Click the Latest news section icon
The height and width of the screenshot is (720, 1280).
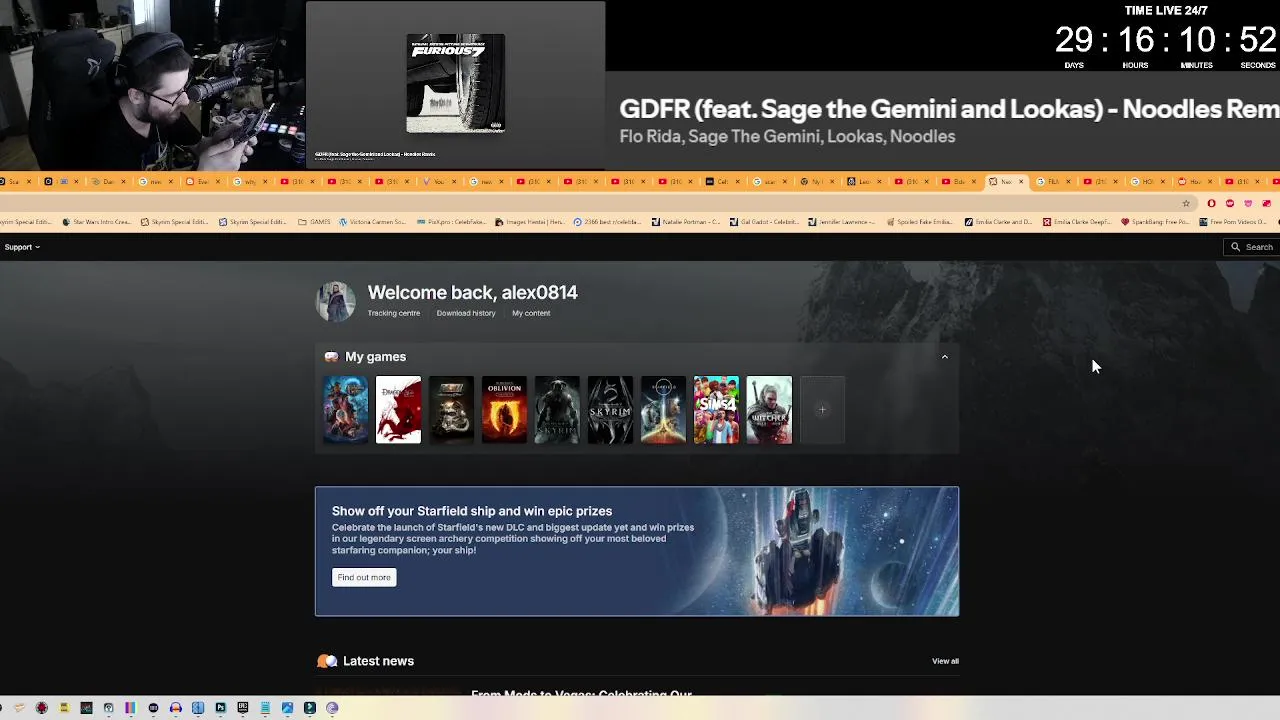click(x=327, y=661)
